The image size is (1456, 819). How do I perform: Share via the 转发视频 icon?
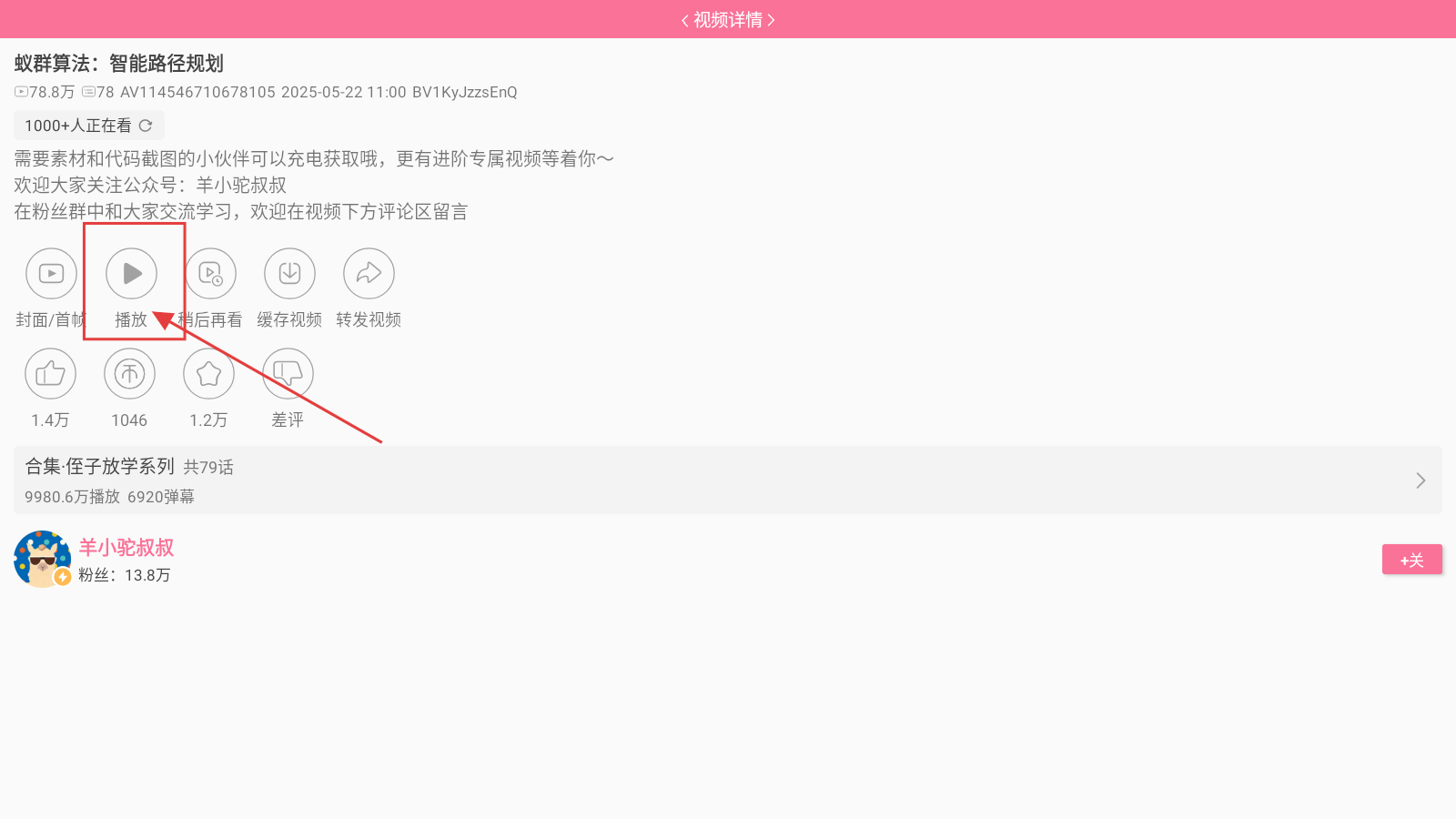pos(369,273)
